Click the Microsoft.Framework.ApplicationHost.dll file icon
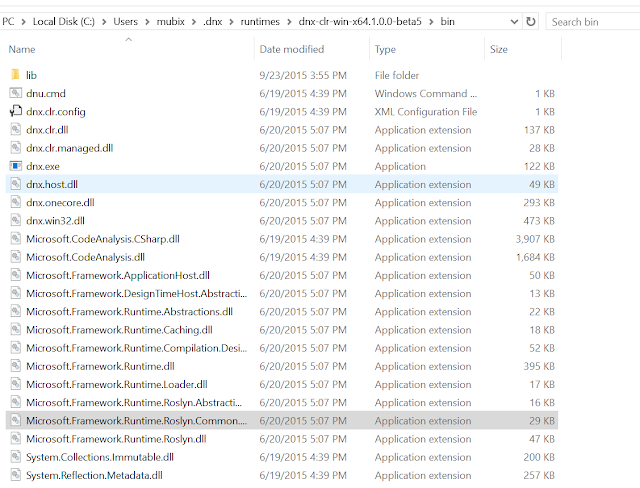The height and width of the screenshot is (488, 640). click(16, 275)
